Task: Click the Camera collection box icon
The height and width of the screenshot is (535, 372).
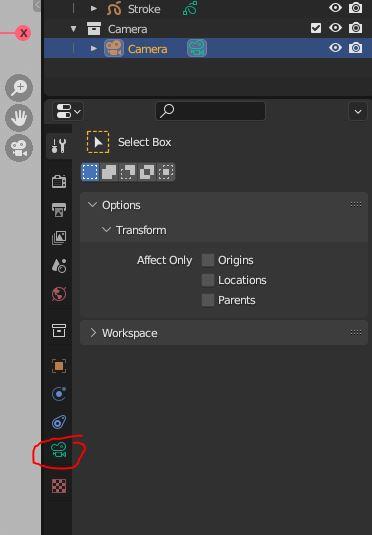Action: click(94, 29)
